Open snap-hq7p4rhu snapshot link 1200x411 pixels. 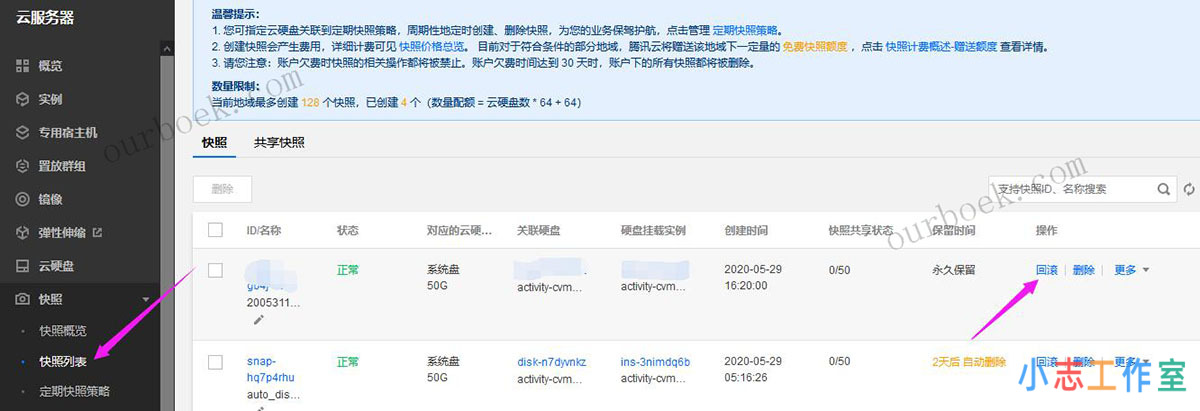pos(270,369)
